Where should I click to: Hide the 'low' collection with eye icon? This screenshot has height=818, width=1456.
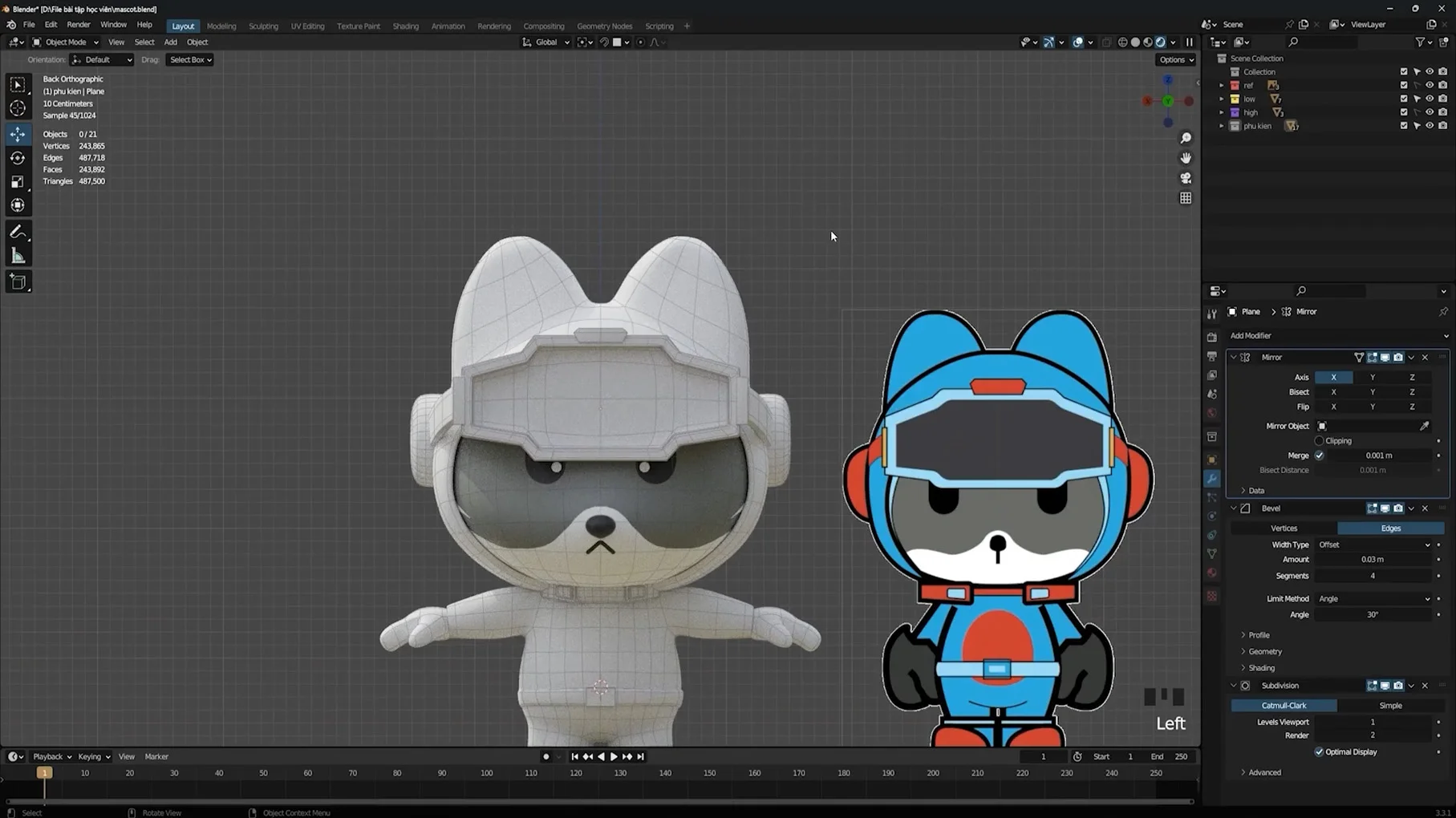1430,99
